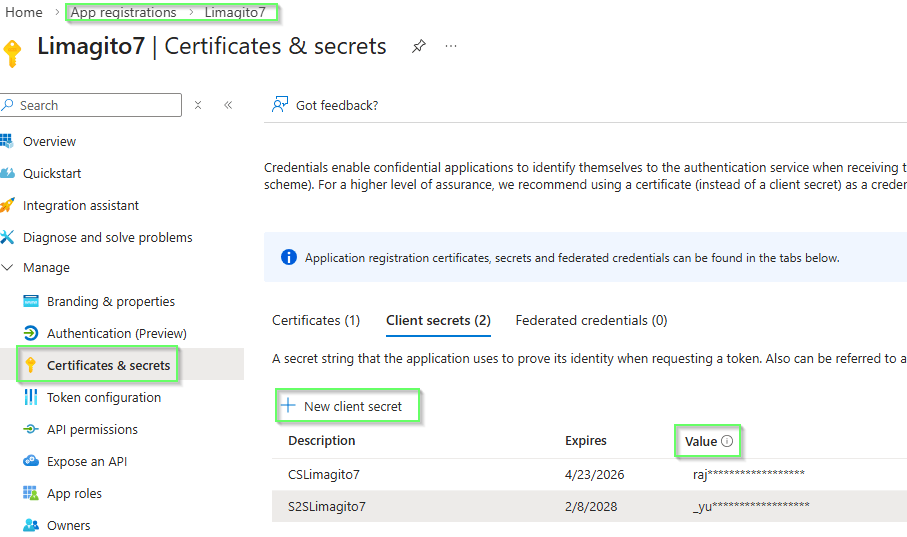Screen dimensions: 907x537
Task: Click the App roles grid icon
Action: 31,493
